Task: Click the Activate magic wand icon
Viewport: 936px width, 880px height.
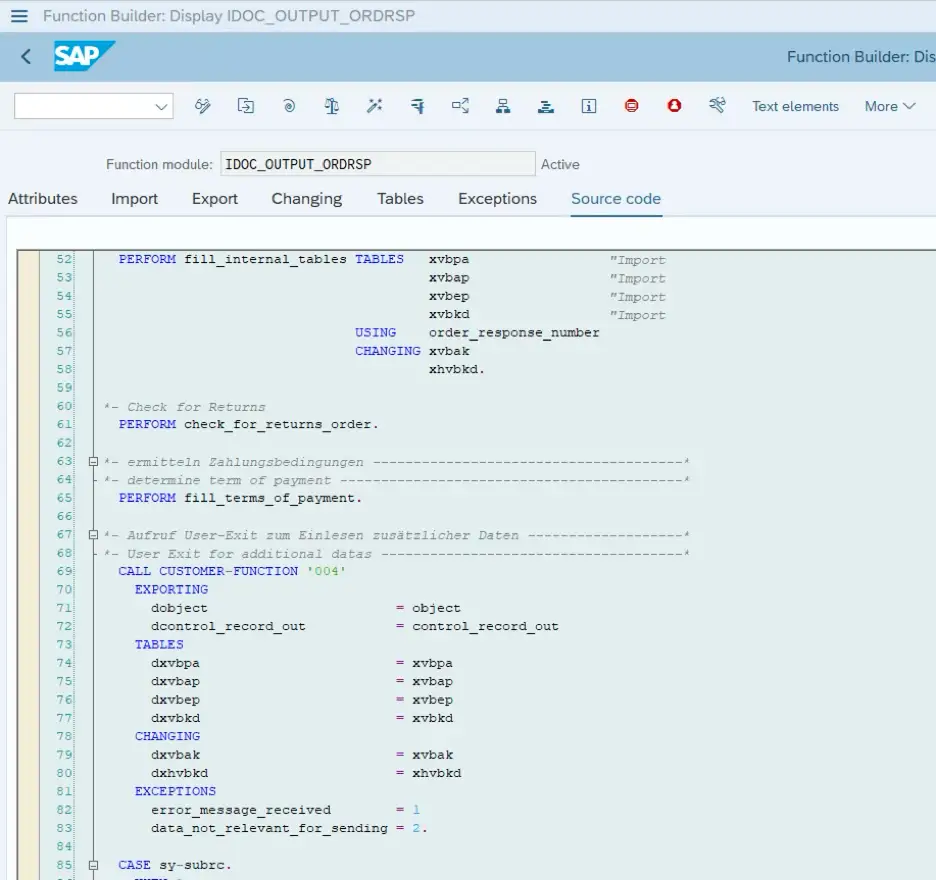Action: 375,106
